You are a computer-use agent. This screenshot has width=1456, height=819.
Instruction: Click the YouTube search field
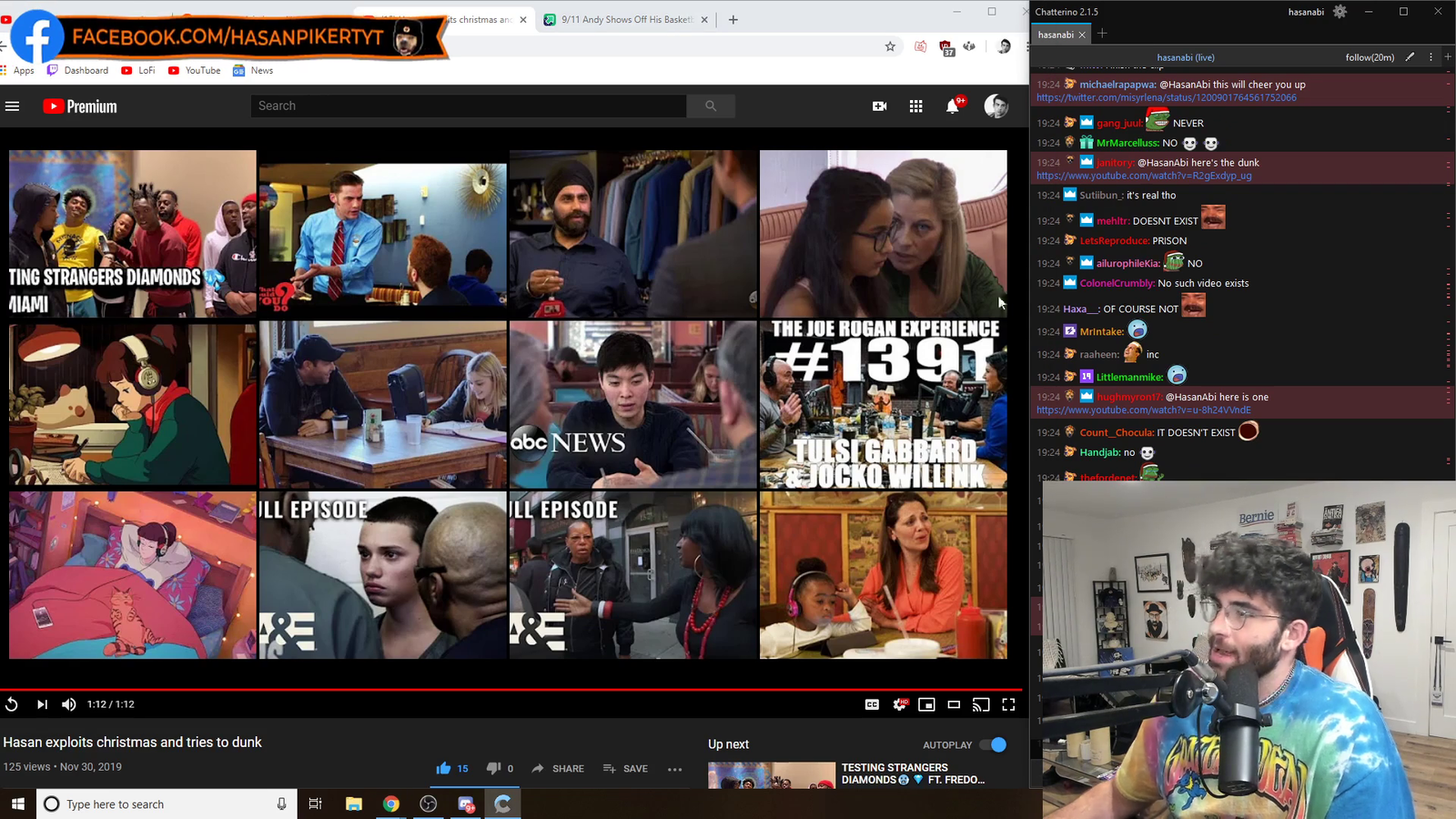pos(468,106)
